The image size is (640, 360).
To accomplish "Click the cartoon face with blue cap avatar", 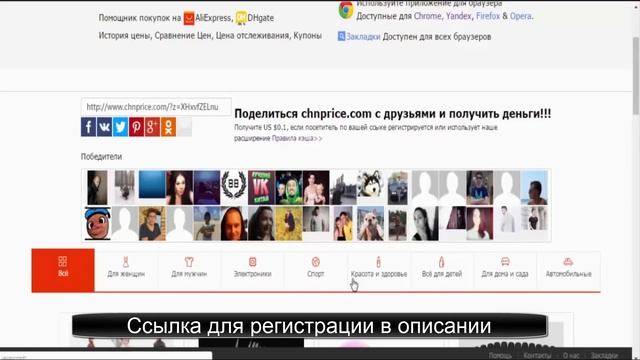I will (x=97, y=223).
